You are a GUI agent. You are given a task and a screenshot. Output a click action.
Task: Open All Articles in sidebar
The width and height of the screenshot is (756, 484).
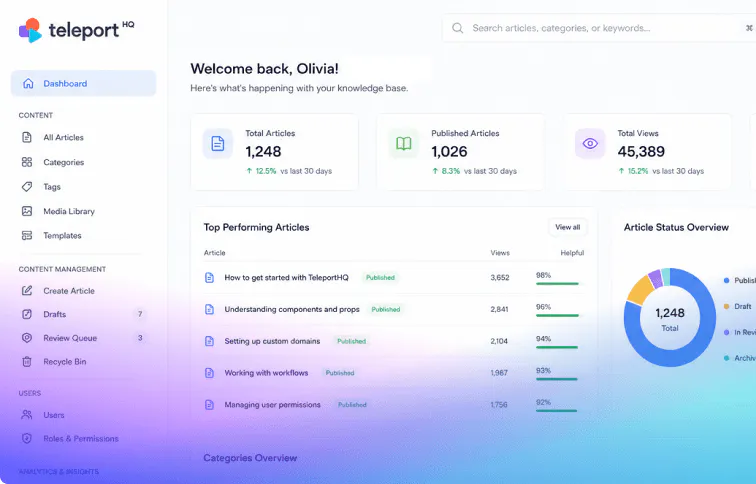coord(63,137)
